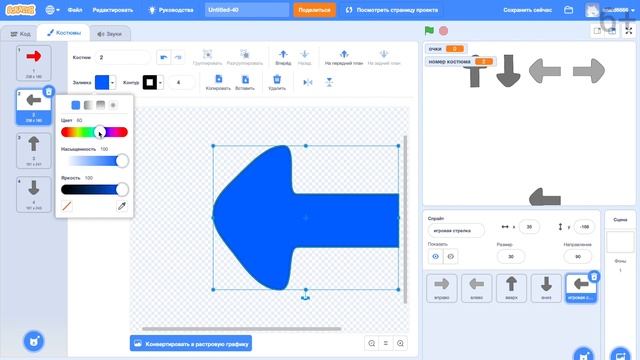The image size is (640, 360).
Task: Open the Файл menu
Action: 75,10
